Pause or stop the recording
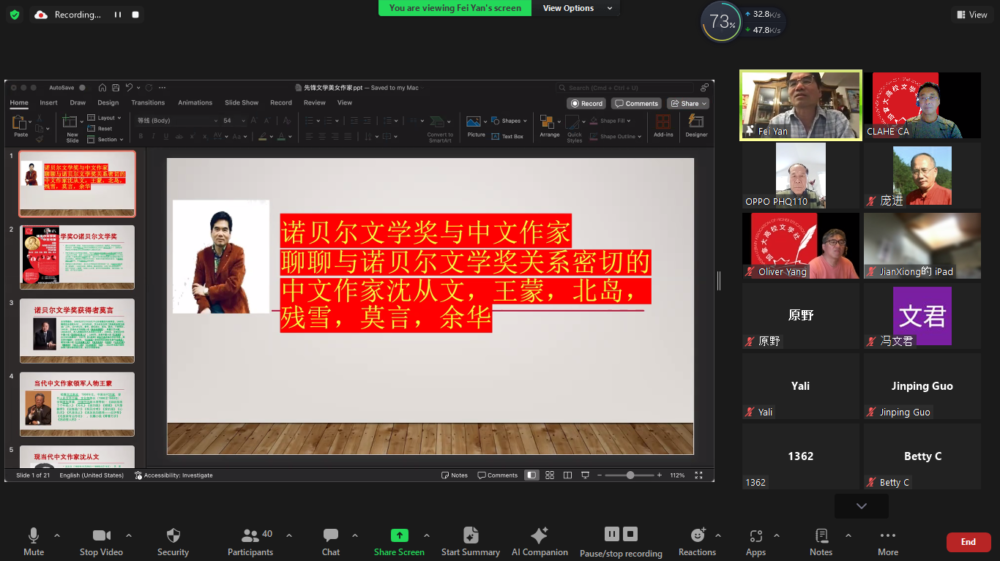 621,536
